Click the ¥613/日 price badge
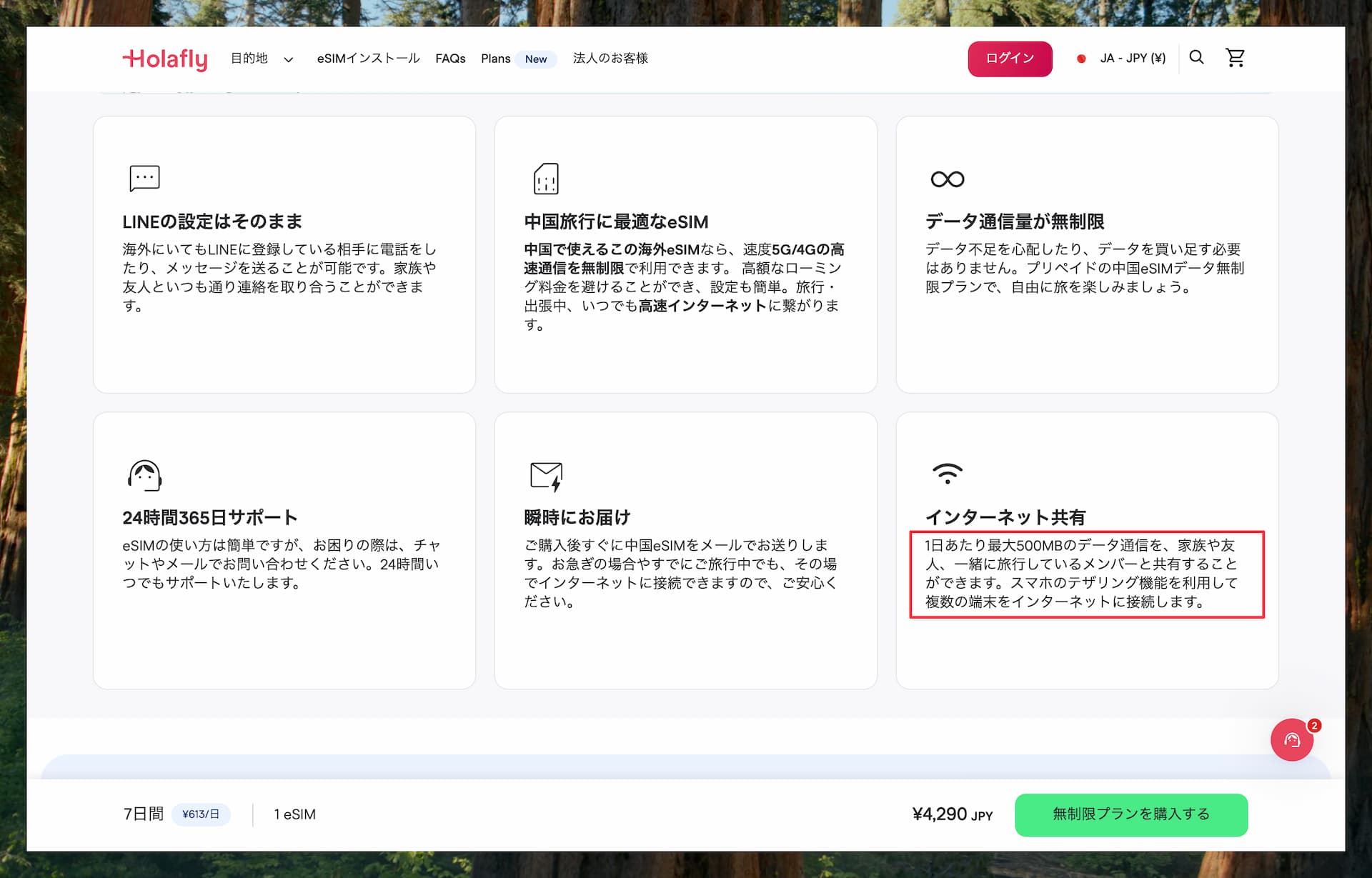The image size is (1372, 878). point(201,814)
